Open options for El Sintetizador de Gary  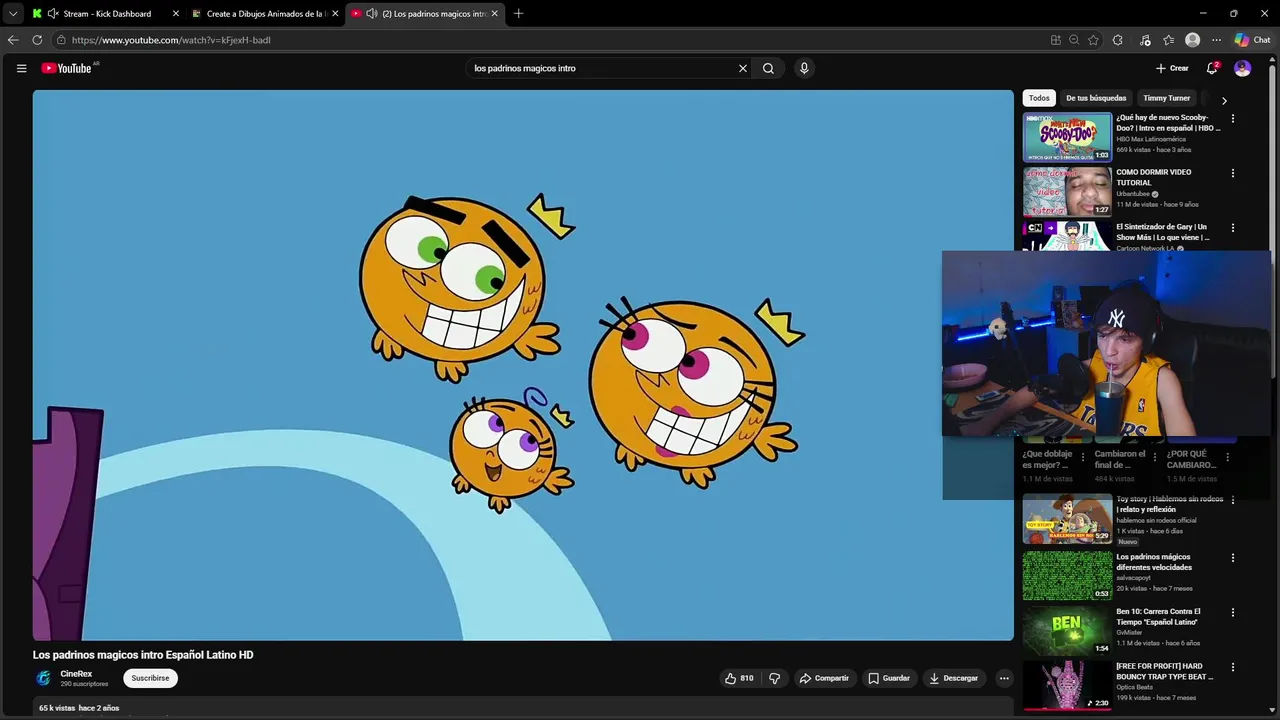1232,228
